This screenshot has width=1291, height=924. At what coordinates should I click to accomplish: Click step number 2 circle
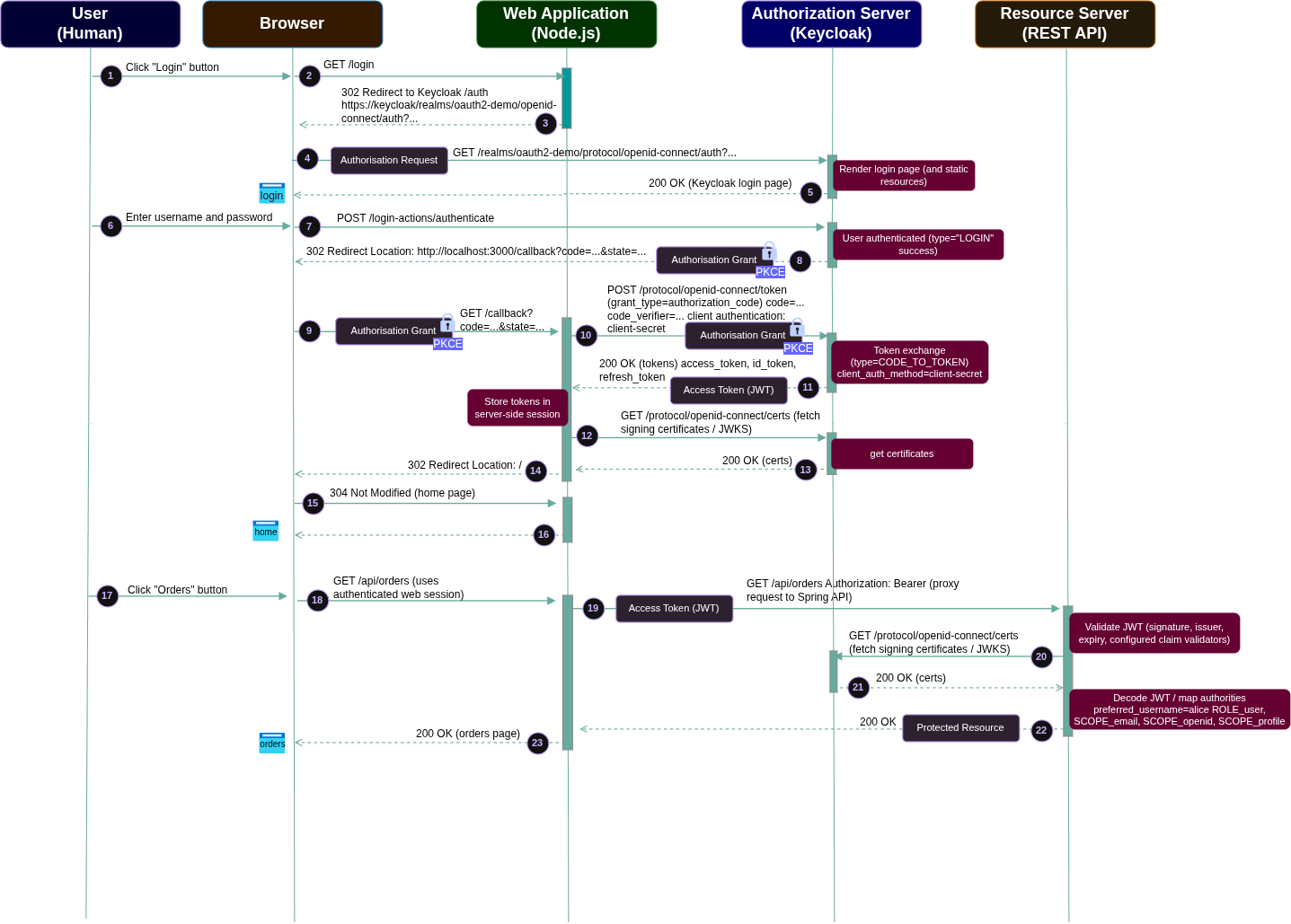[x=309, y=76]
